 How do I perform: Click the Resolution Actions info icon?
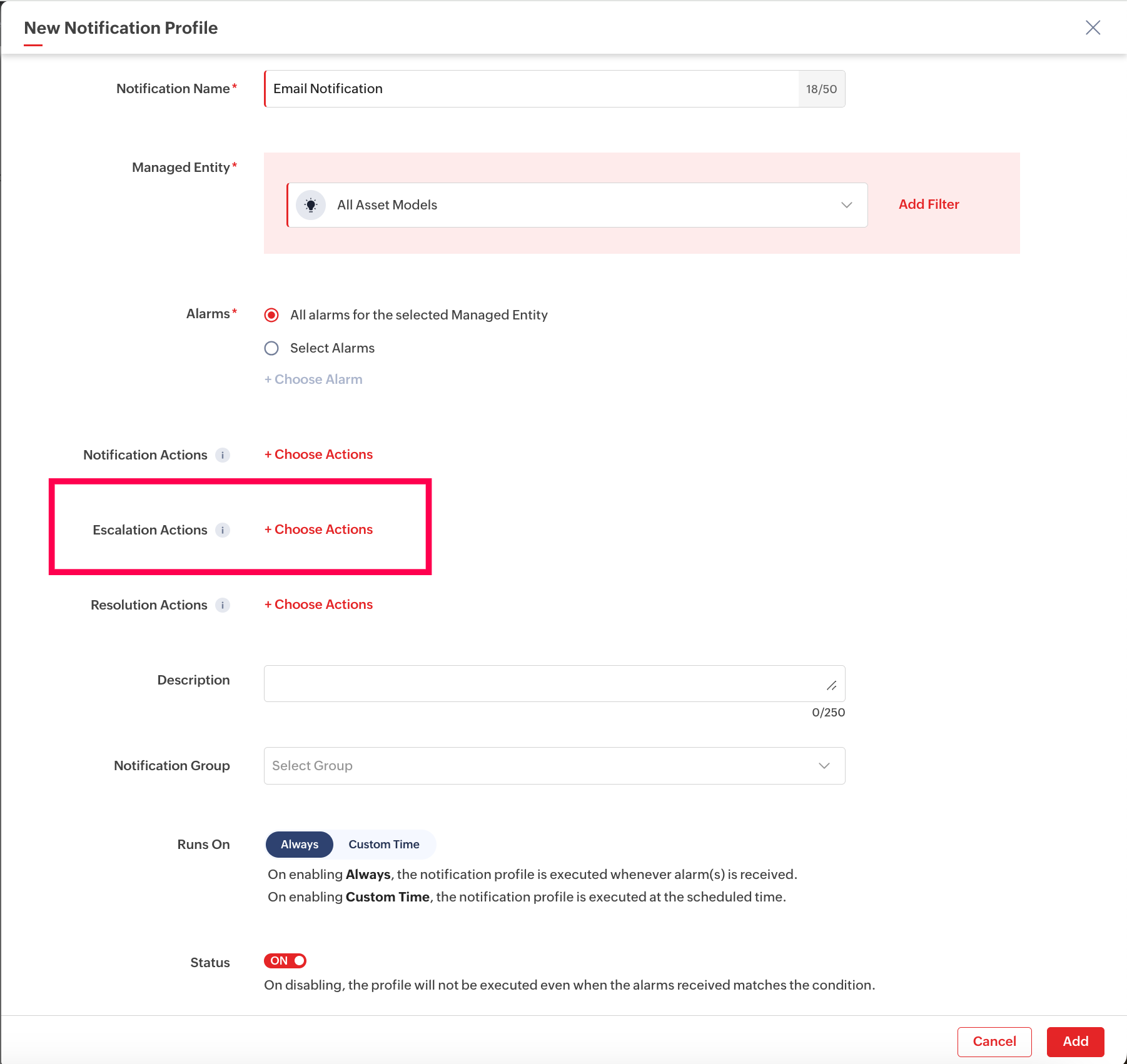tap(223, 605)
